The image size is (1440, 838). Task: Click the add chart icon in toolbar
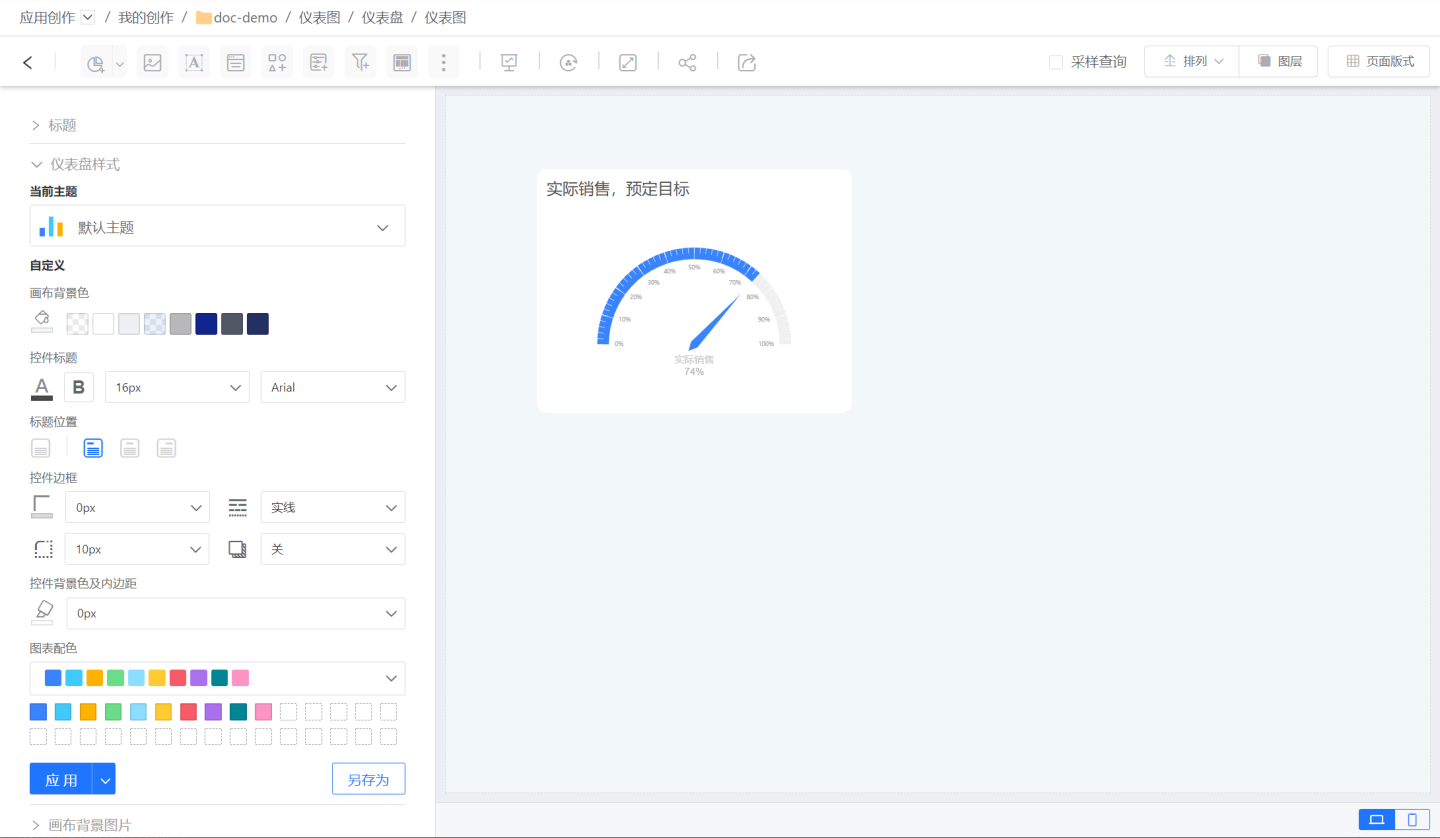pos(96,62)
